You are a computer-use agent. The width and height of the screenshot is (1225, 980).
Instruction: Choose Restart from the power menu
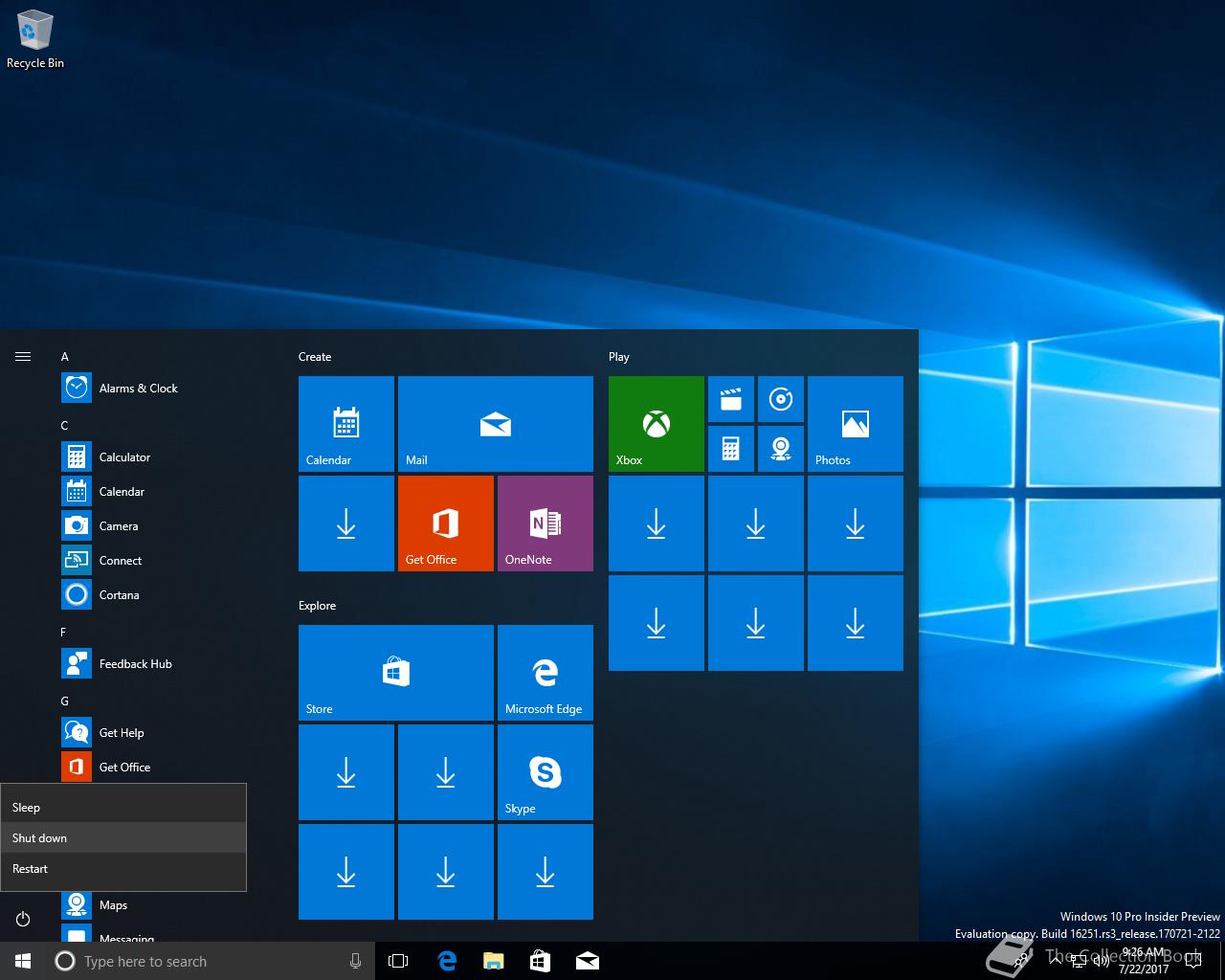click(123, 868)
